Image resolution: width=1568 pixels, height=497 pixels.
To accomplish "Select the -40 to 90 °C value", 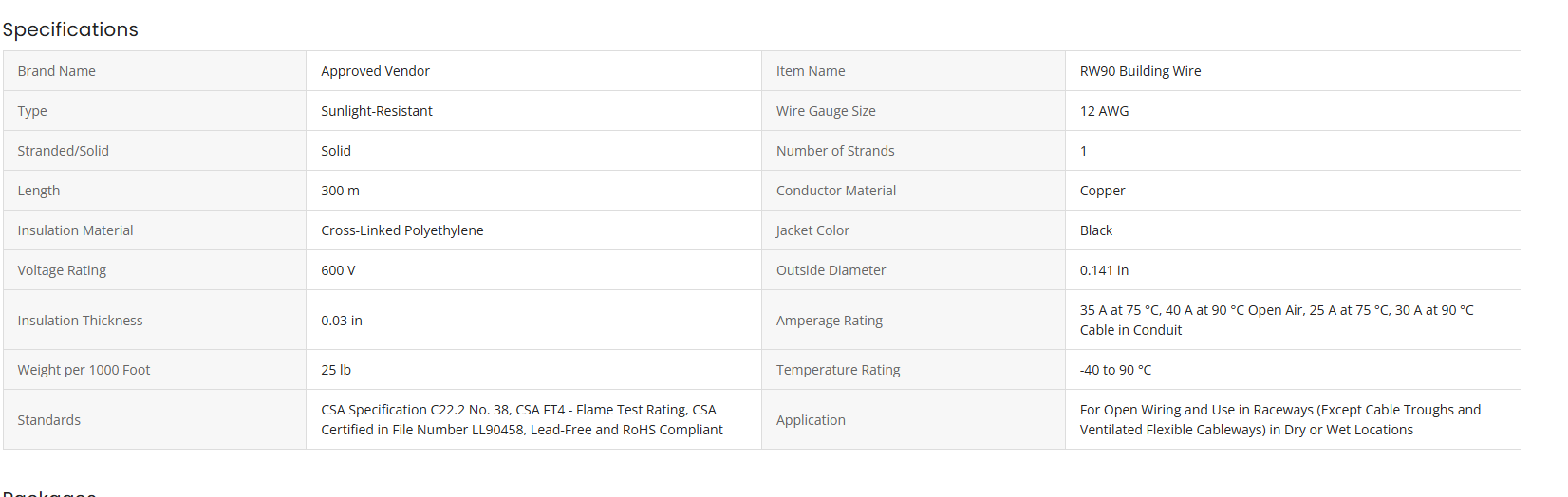I will pyautogui.click(x=1115, y=370).
